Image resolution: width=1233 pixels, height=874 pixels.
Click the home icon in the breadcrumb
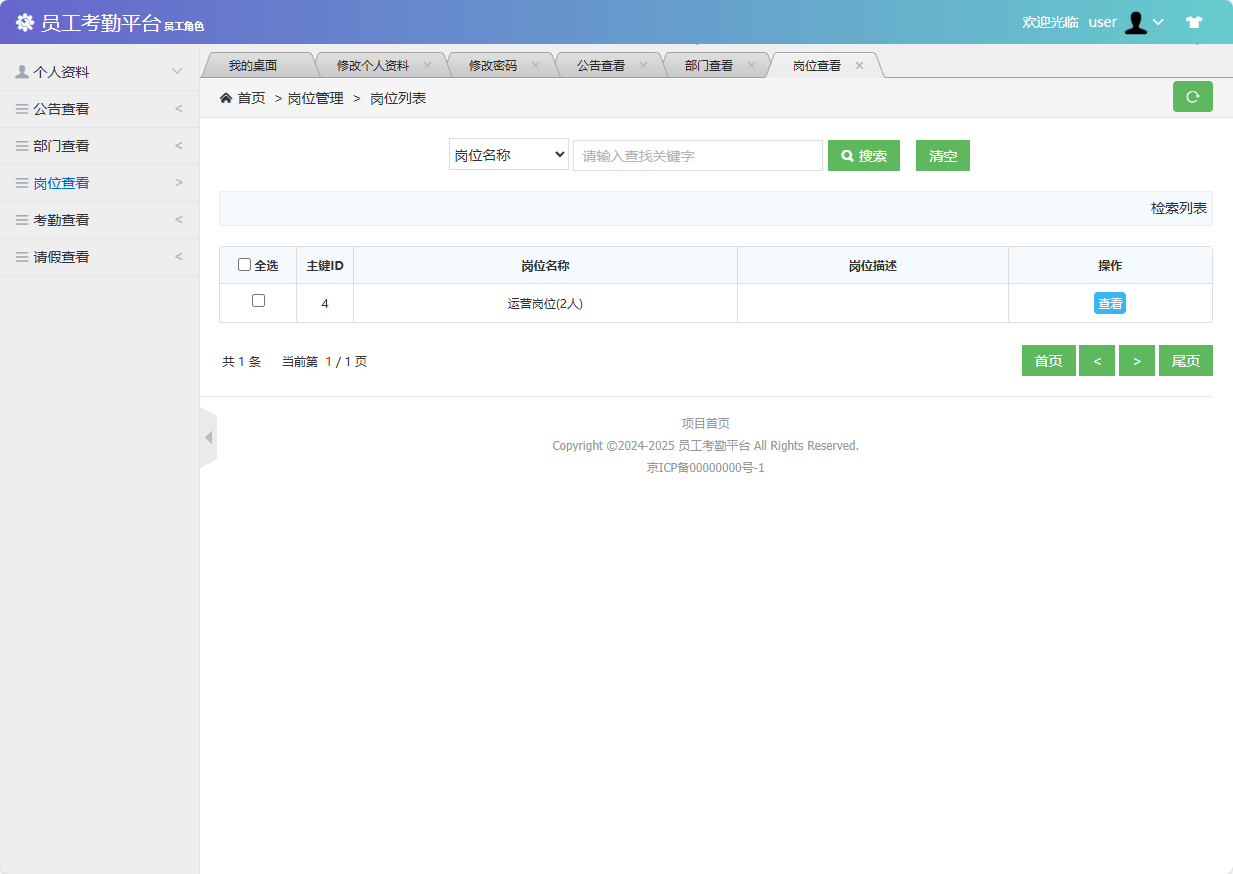[x=225, y=97]
